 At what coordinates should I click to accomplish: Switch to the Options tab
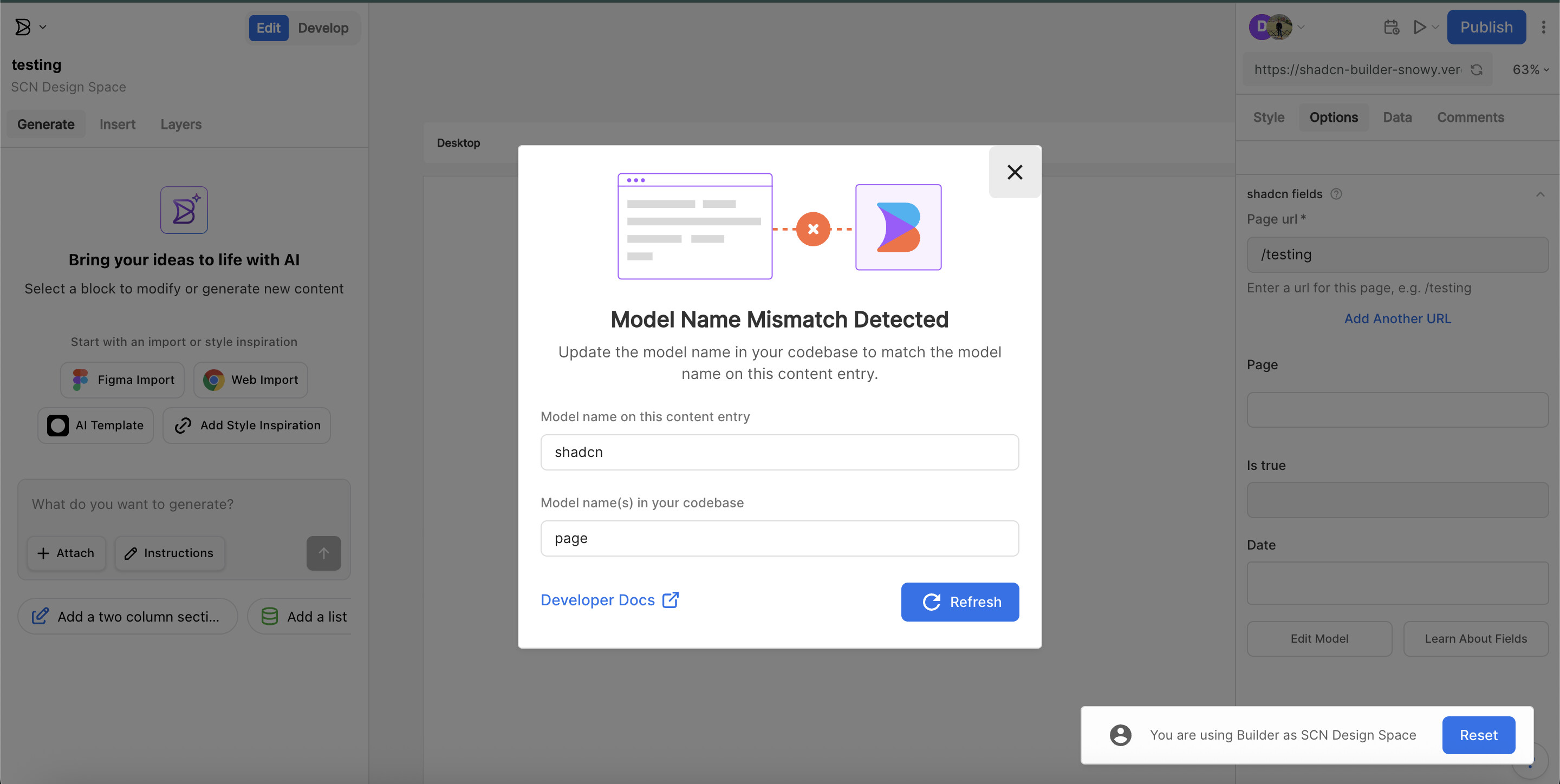pos(1334,117)
